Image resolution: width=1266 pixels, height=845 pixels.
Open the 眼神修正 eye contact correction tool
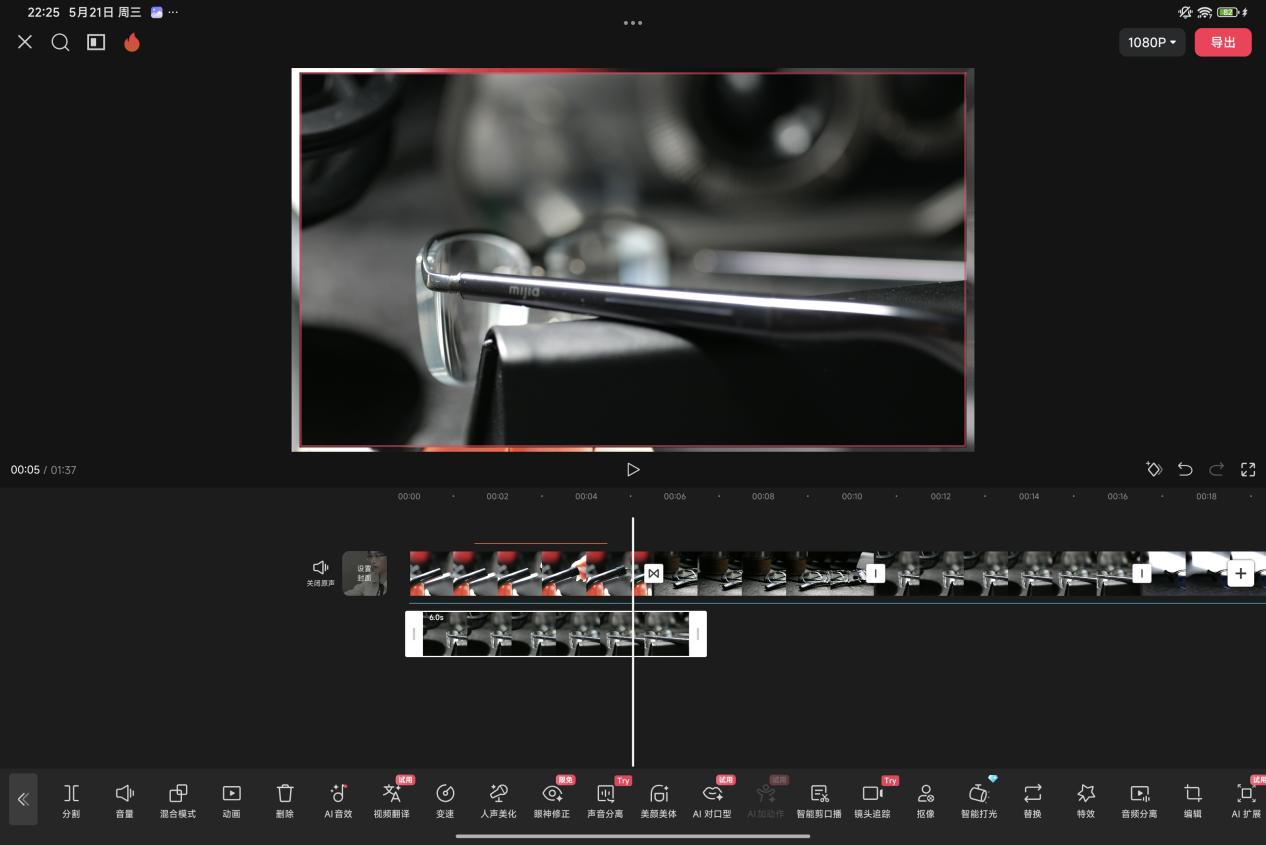coord(552,801)
